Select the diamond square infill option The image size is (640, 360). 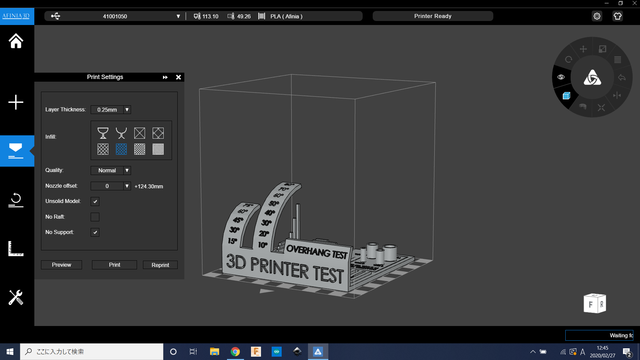pyautogui.click(x=158, y=133)
